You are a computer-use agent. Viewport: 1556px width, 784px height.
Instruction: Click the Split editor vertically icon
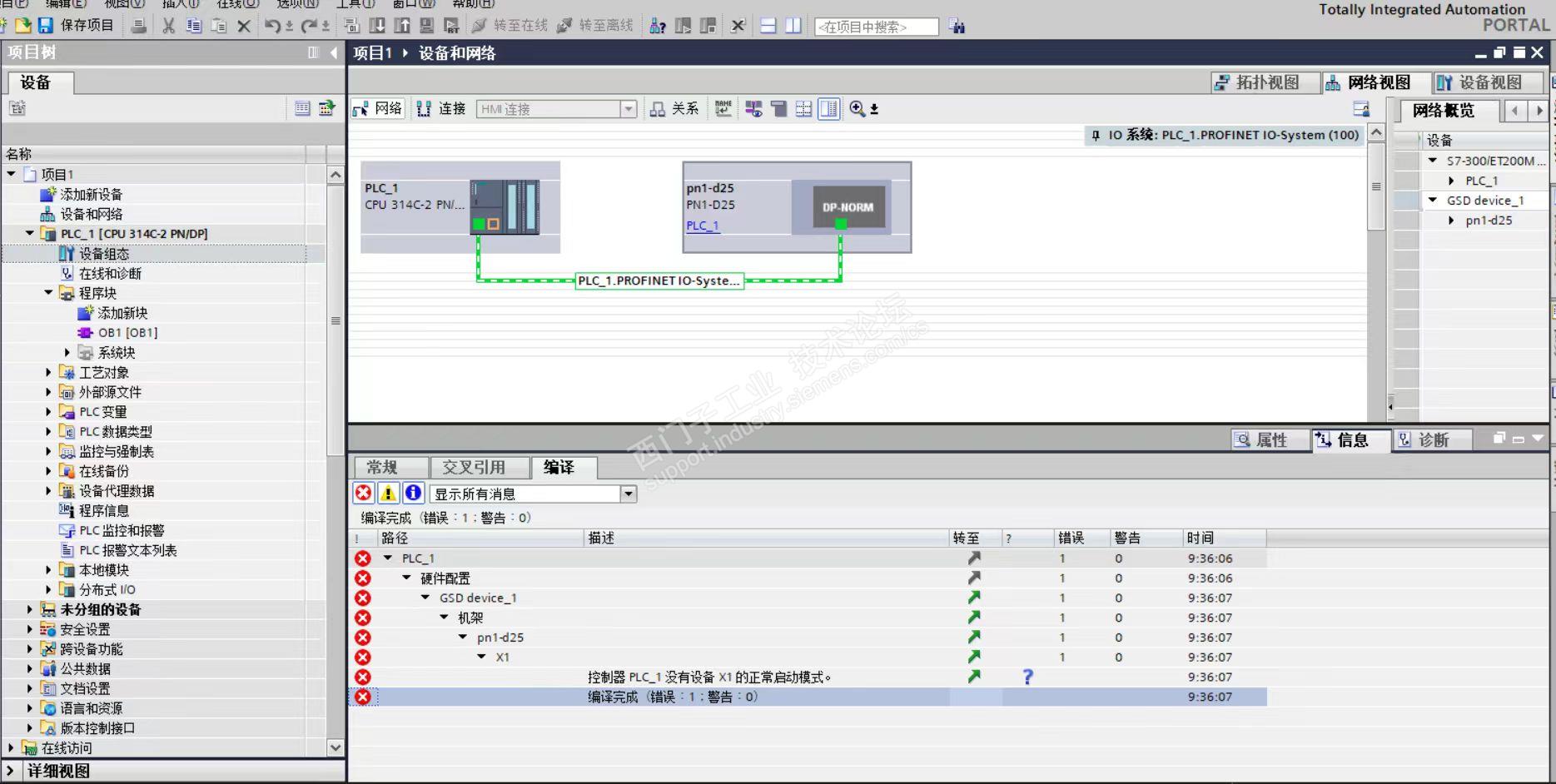pyautogui.click(x=793, y=26)
